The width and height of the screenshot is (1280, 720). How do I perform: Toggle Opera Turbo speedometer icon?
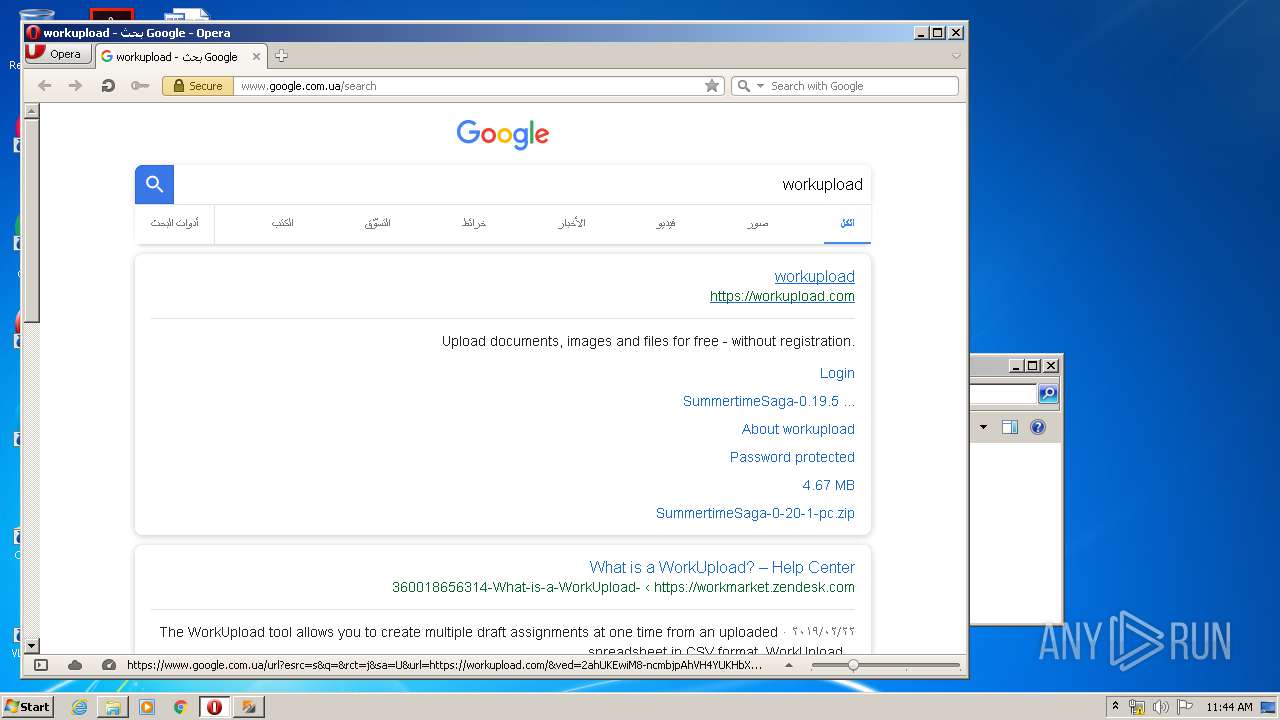pyautogui.click(x=109, y=665)
